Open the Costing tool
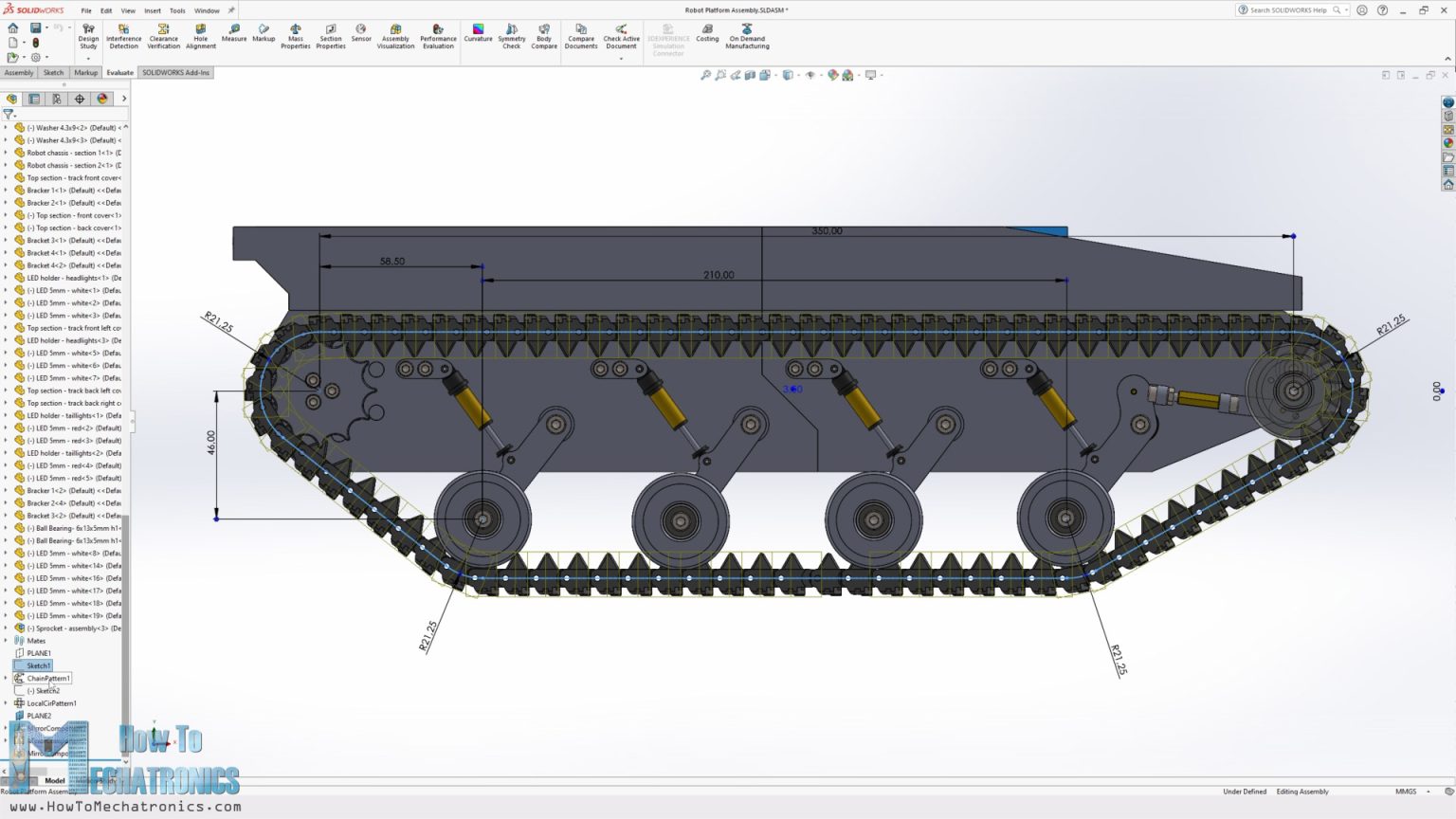This screenshot has width=1456, height=819. pos(708,36)
